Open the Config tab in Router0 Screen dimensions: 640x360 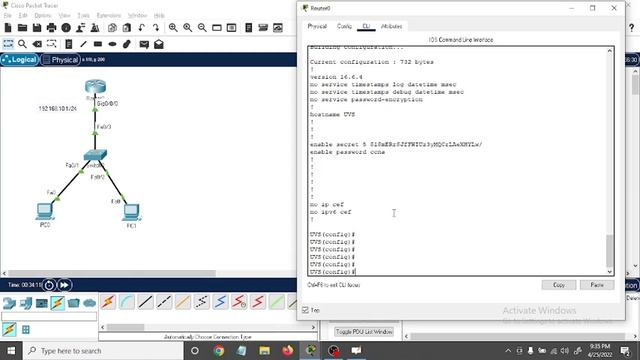coord(344,26)
